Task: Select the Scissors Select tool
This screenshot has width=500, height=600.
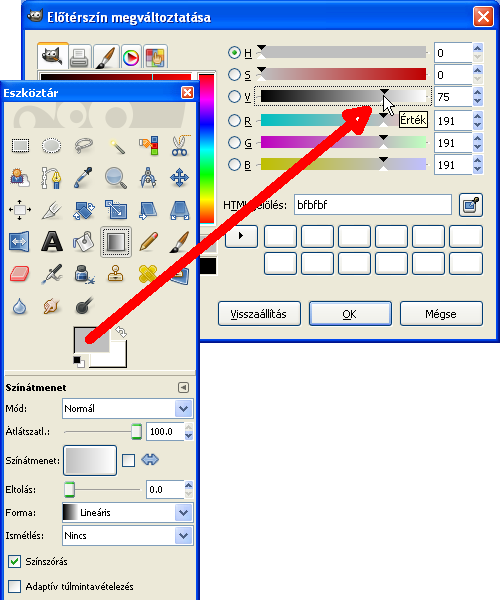Action: click(180, 146)
